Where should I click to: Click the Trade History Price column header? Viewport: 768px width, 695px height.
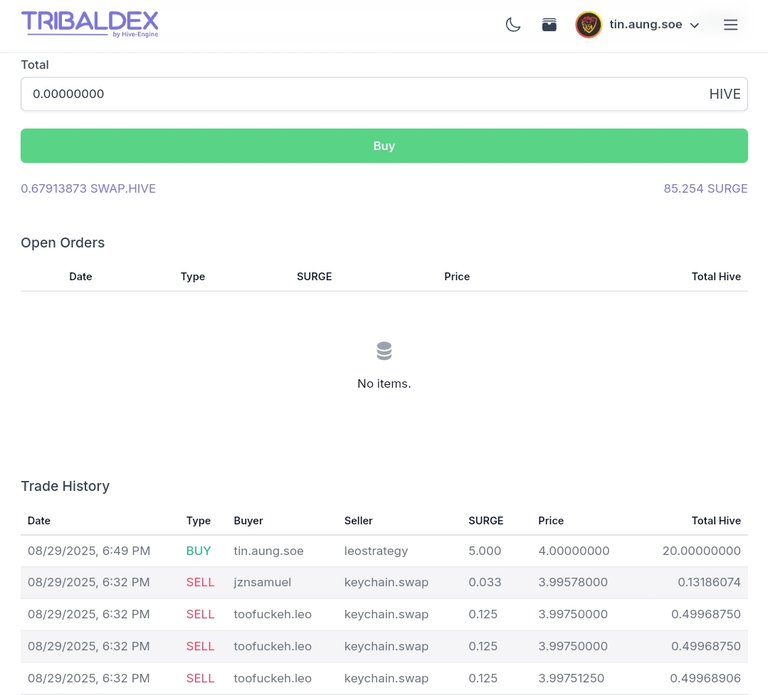click(x=551, y=521)
